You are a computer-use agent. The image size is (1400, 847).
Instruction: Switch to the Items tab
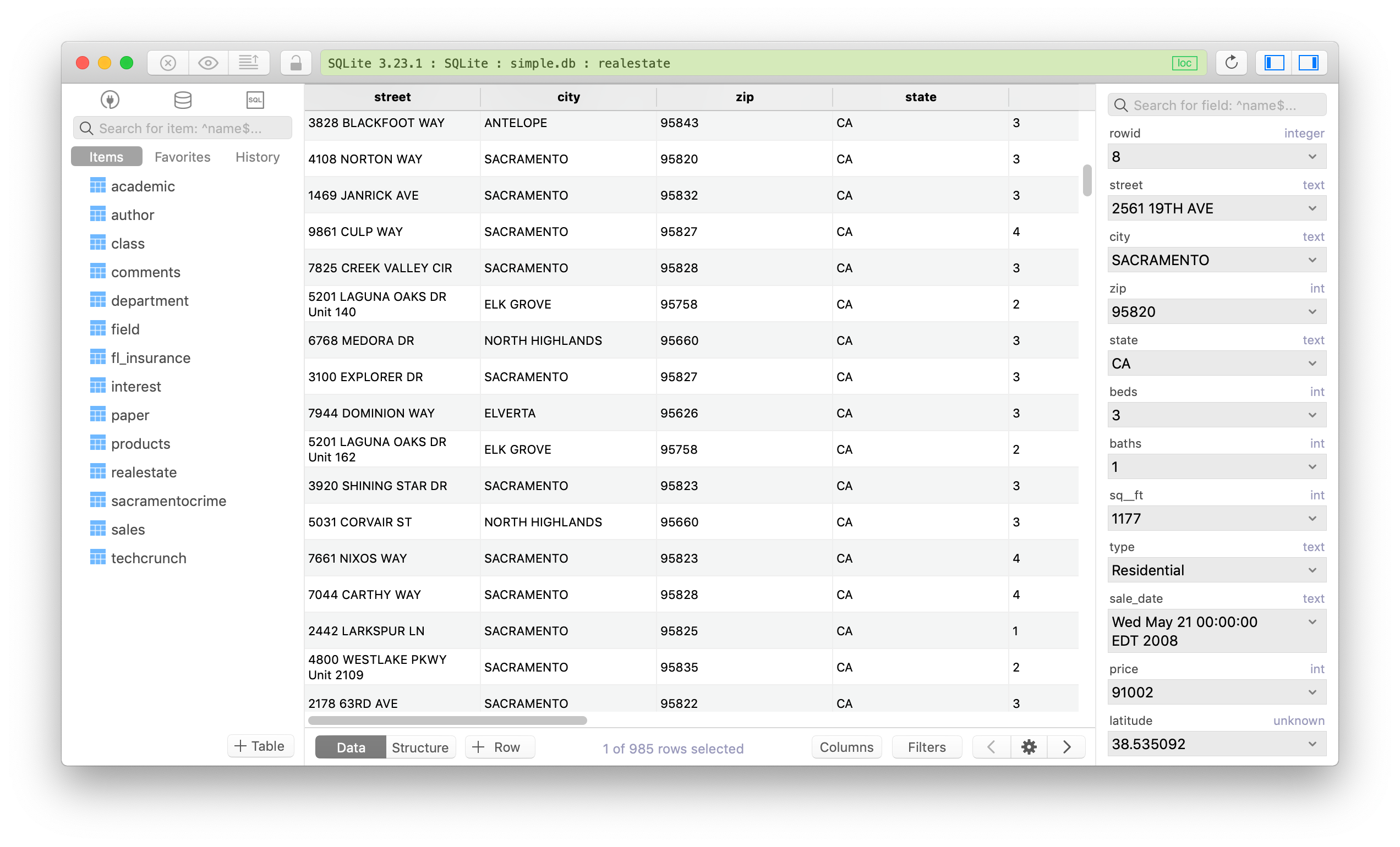tap(106, 157)
